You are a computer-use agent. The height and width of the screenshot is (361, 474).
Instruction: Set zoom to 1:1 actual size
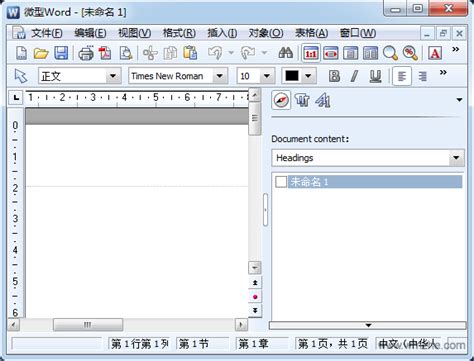(311, 53)
